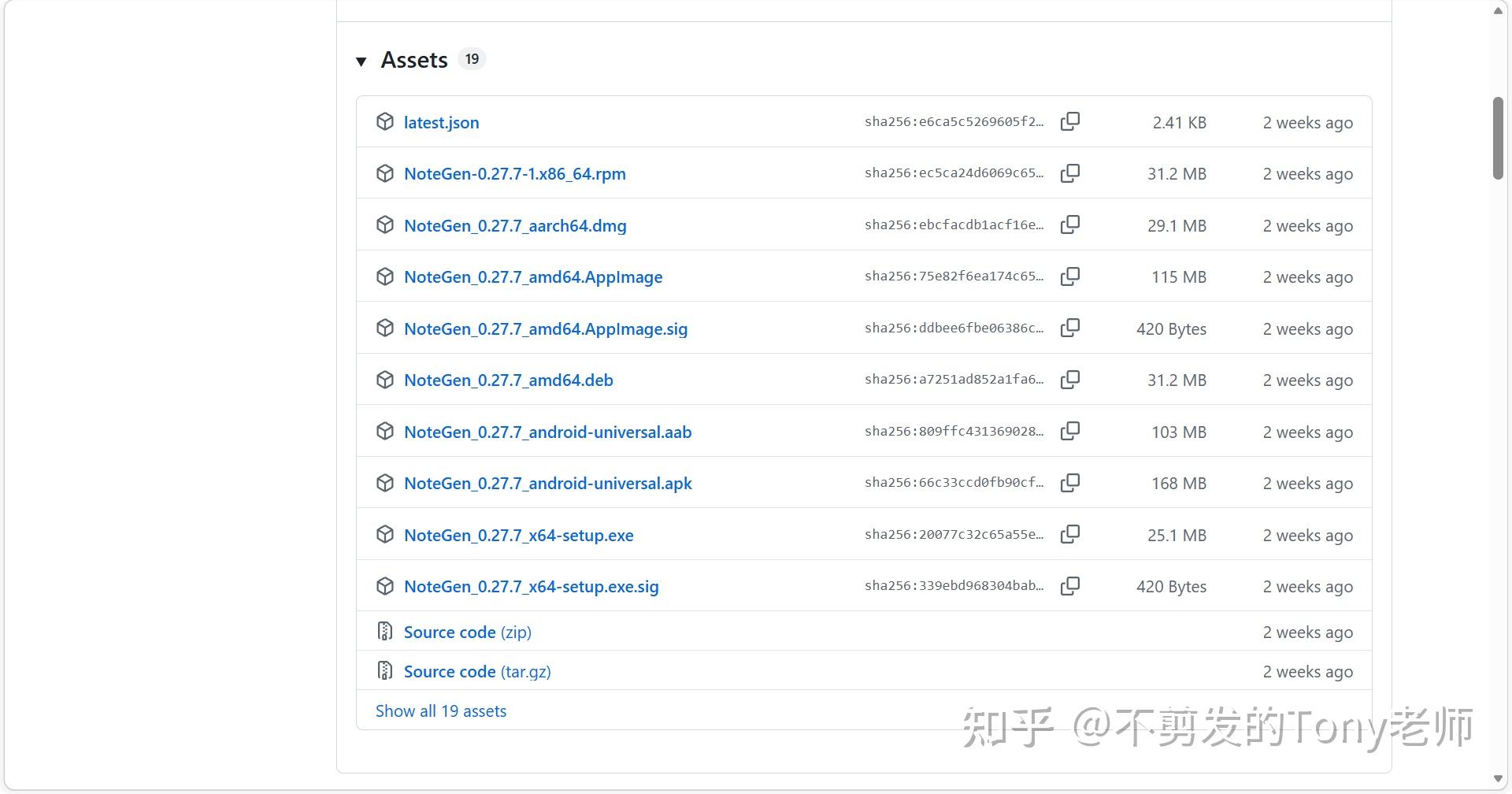
Task: Click zip file icon beside Source code (zip)
Action: tap(384, 631)
